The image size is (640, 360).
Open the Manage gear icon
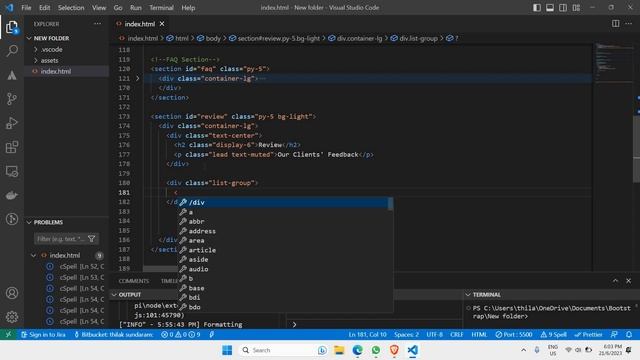12,317
